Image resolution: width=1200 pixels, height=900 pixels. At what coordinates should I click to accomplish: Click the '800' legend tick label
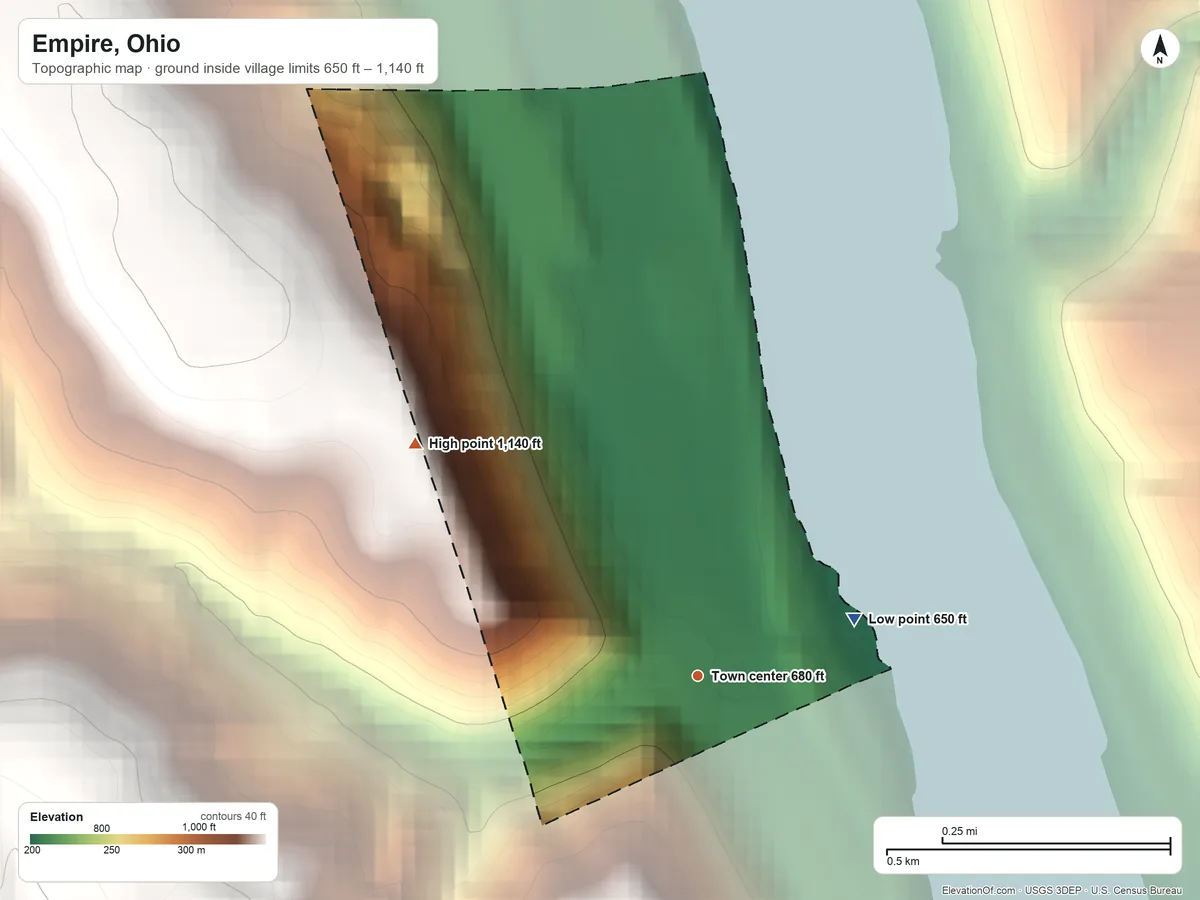(102, 828)
